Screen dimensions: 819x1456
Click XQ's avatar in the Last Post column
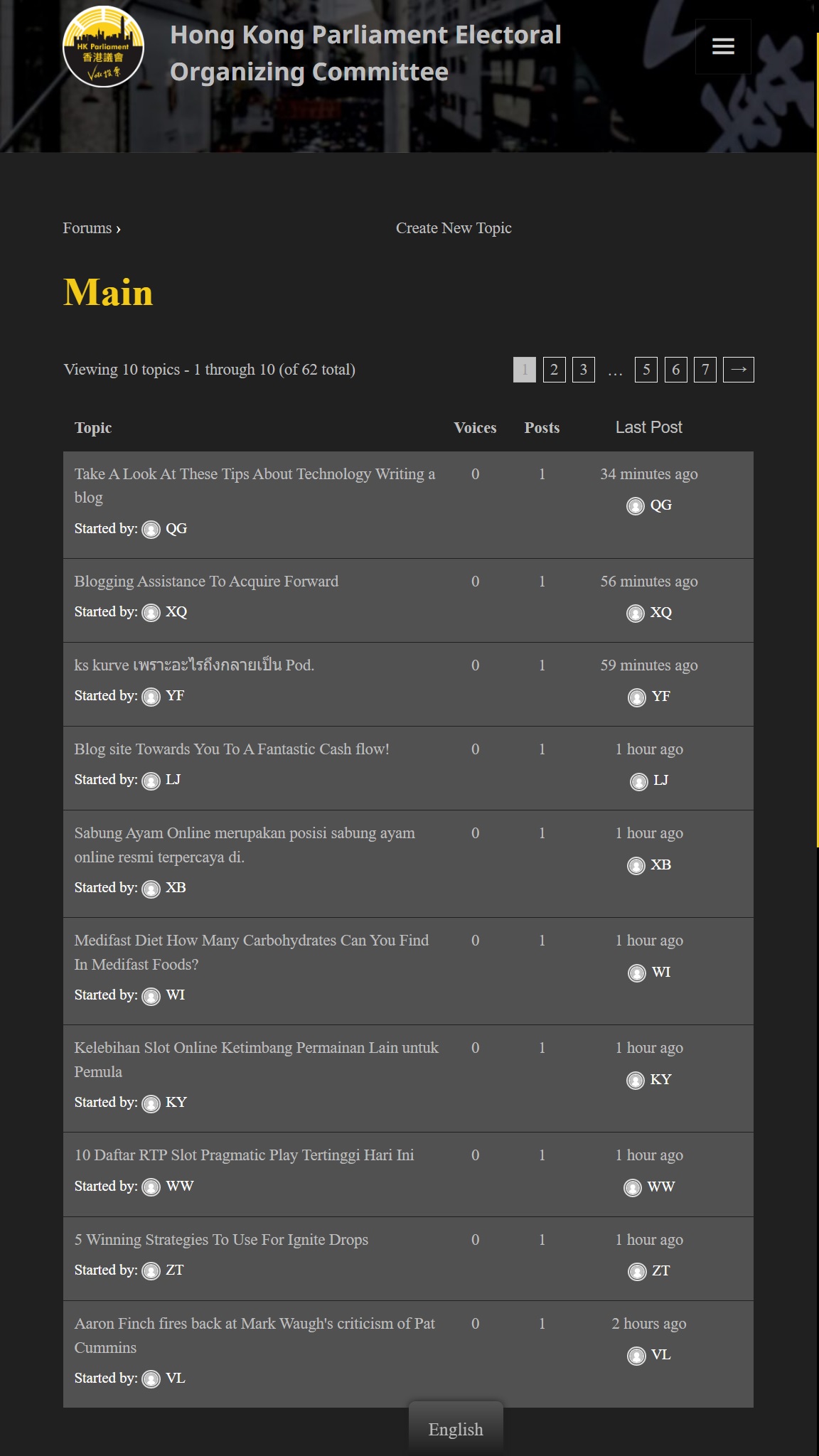(x=635, y=613)
